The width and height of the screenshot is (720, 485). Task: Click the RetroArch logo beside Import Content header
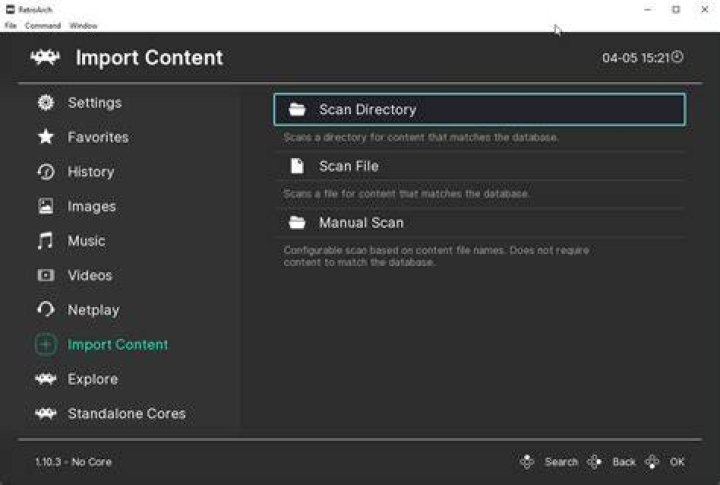click(x=45, y=57)
